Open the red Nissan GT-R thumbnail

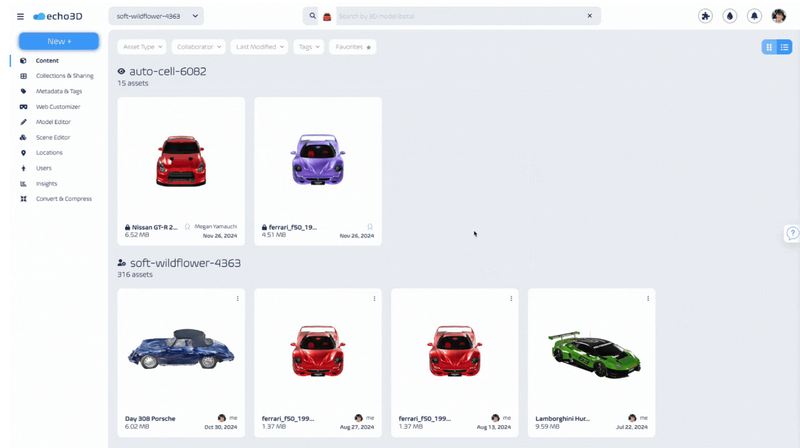tap(181, 160)
